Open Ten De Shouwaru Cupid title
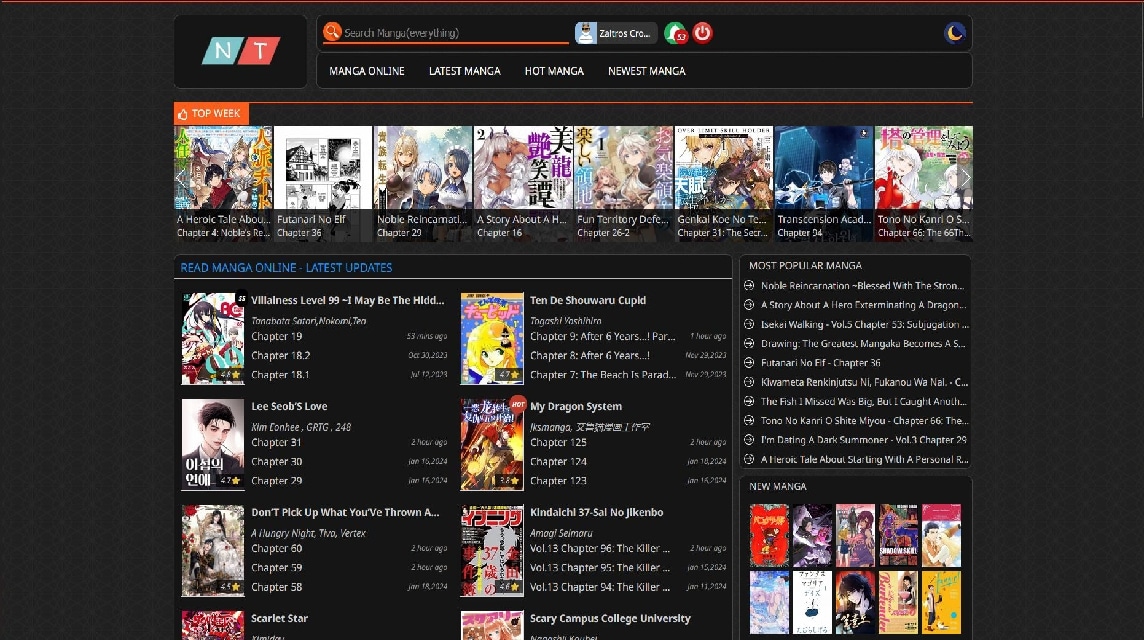 pyautogui.click(x=587, y=300)
